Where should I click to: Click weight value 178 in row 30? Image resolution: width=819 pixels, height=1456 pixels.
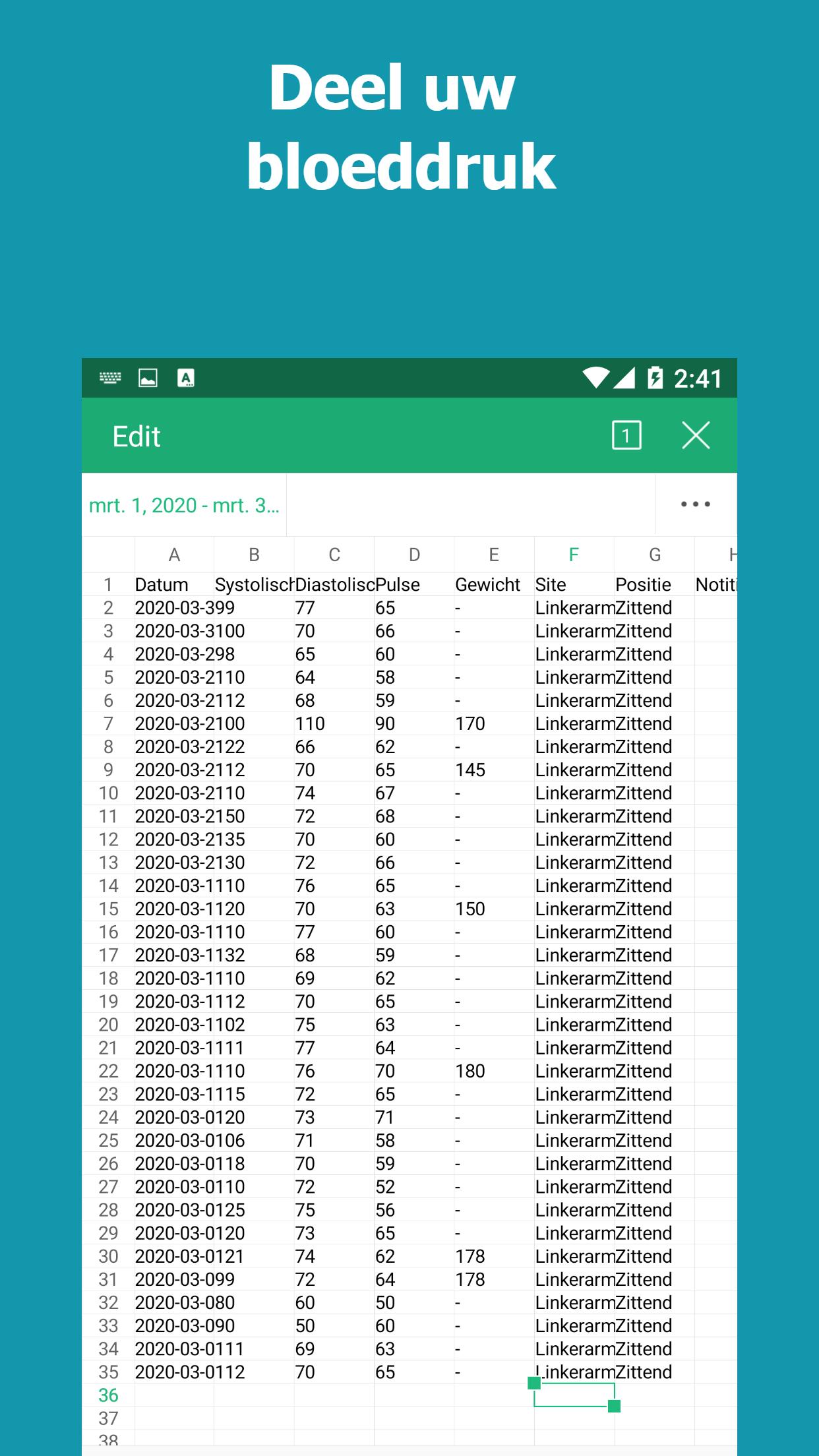tap(494, 1256)
